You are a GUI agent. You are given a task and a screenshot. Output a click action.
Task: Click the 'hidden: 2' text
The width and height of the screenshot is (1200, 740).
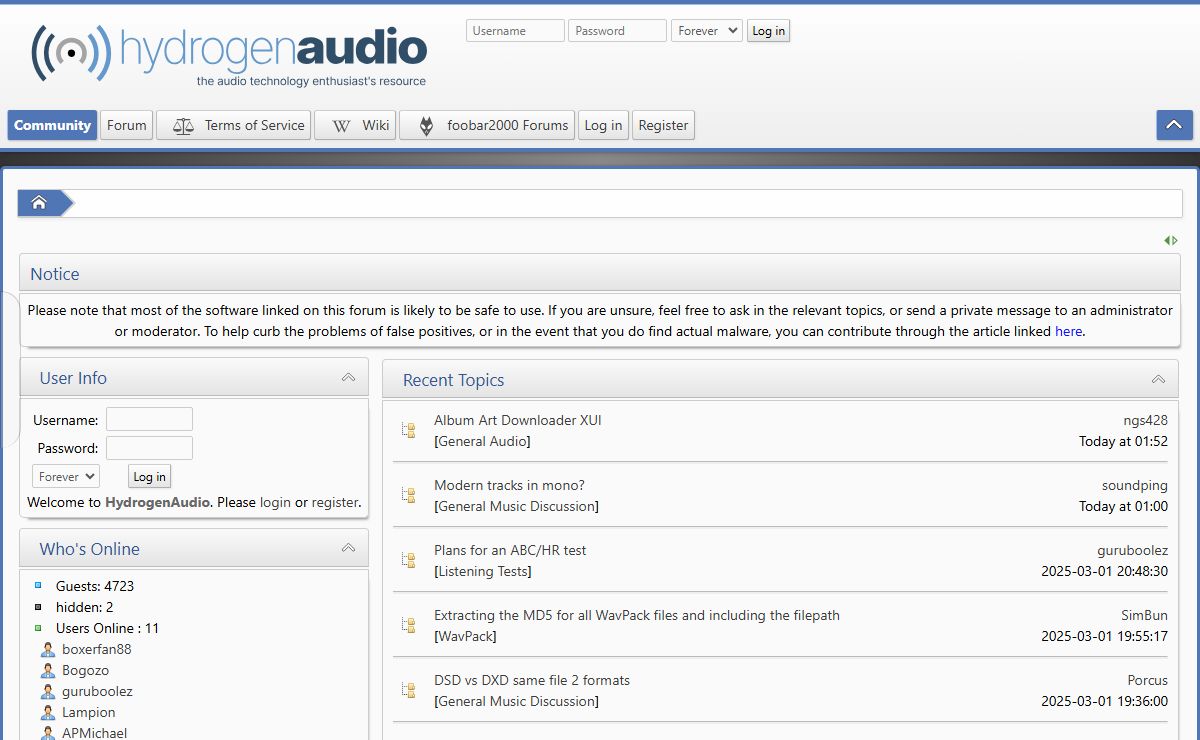(85, 607)
